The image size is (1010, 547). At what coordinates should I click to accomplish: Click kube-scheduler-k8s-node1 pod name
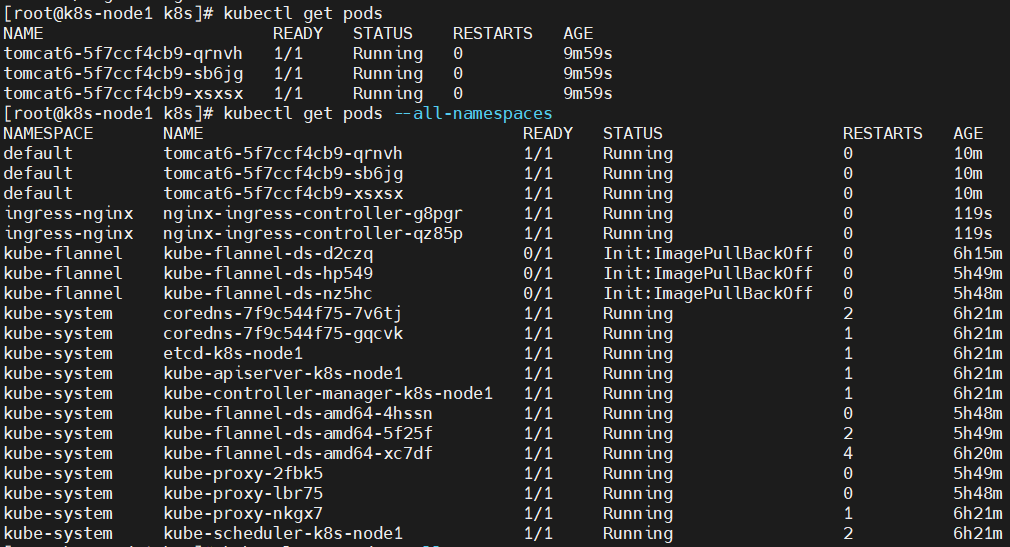point(283,533)
